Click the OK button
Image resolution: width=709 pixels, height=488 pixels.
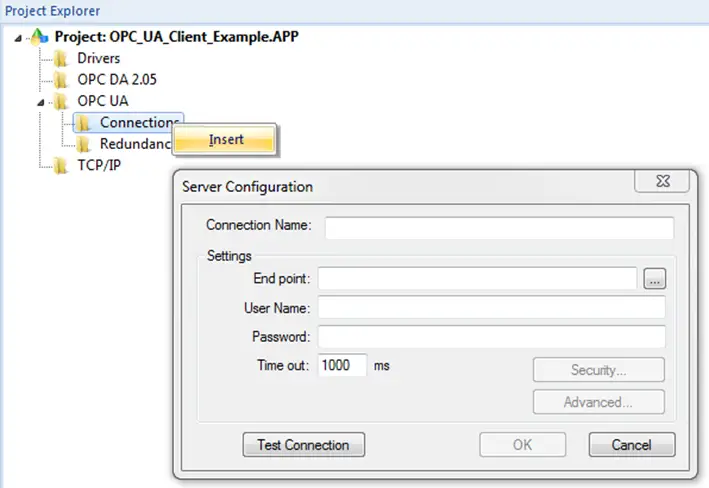pyautogui.click(x=522, y=445)
